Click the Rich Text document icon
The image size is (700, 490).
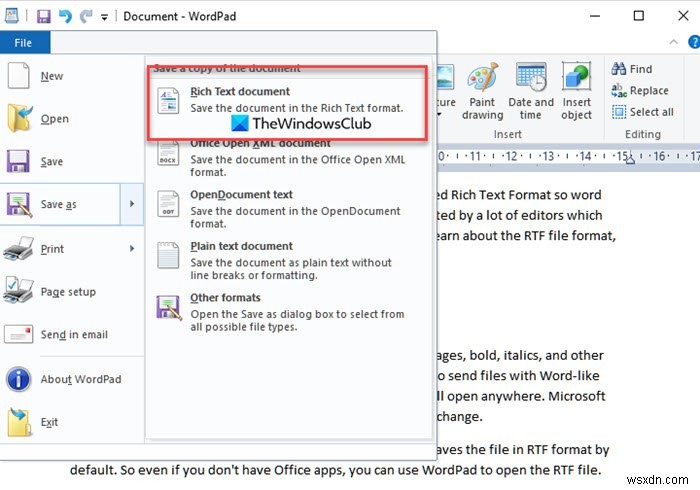click(168, 100)
